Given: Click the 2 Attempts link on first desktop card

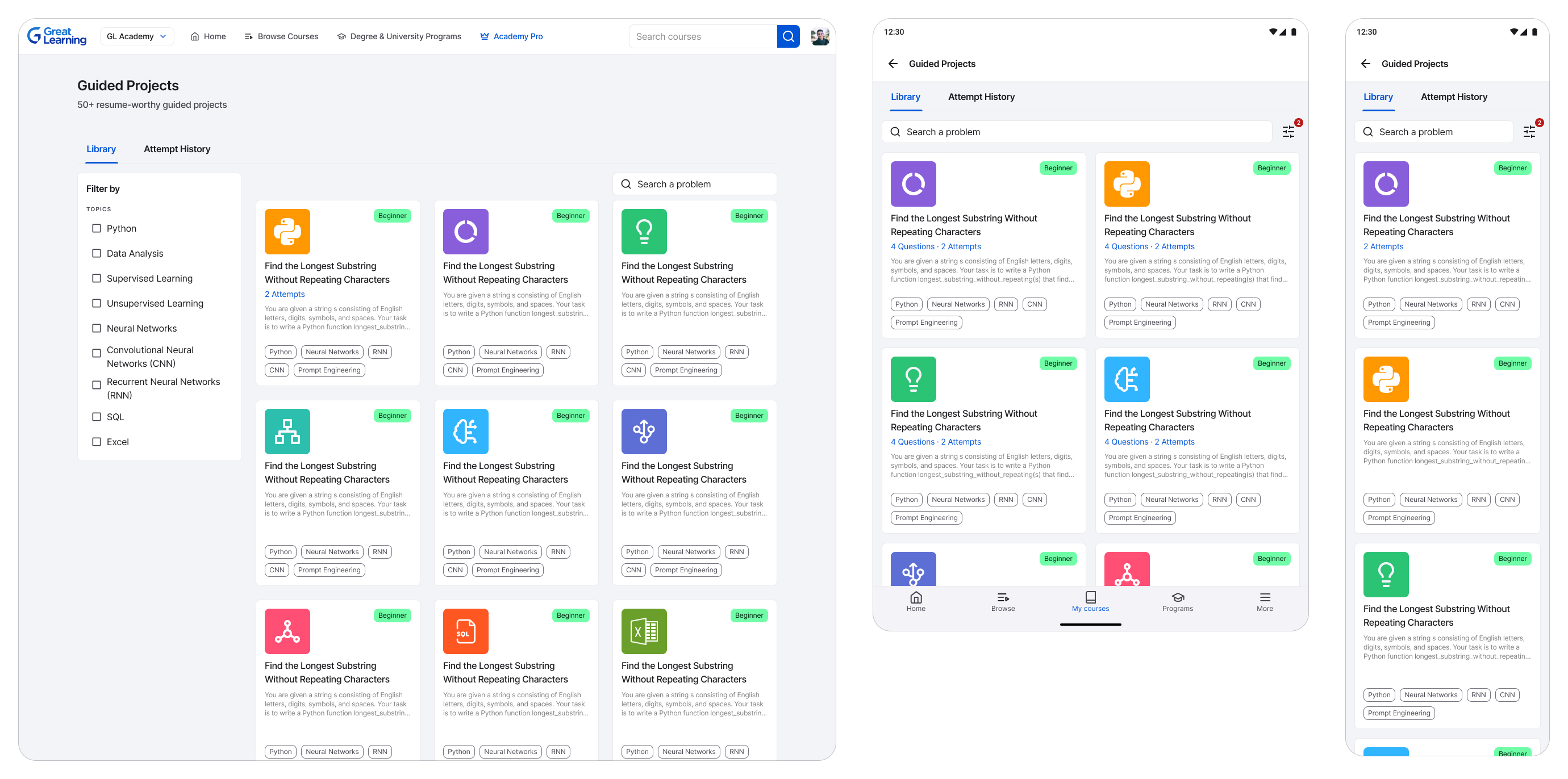Looking at the screenshot, I should [284, 294].
